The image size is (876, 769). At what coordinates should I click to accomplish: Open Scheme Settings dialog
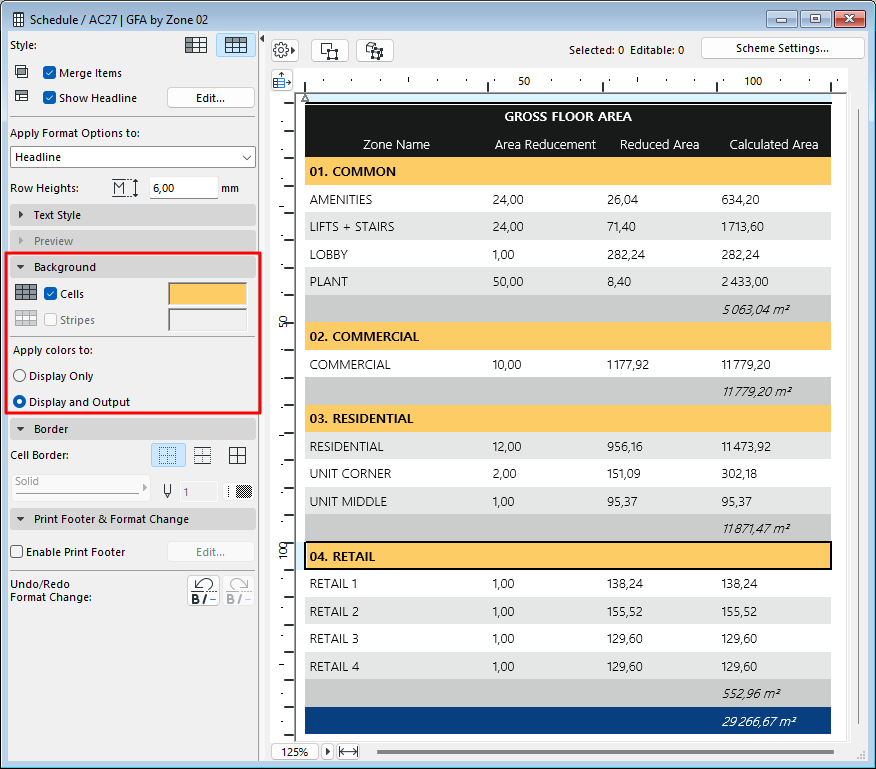pyautogui.click(x=782, y=48)
